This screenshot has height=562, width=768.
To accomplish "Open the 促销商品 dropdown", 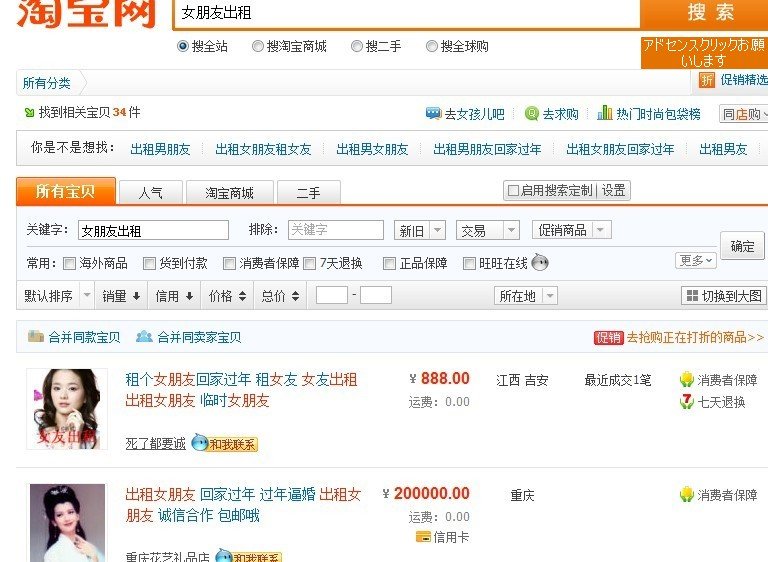I will coord(572,230).
